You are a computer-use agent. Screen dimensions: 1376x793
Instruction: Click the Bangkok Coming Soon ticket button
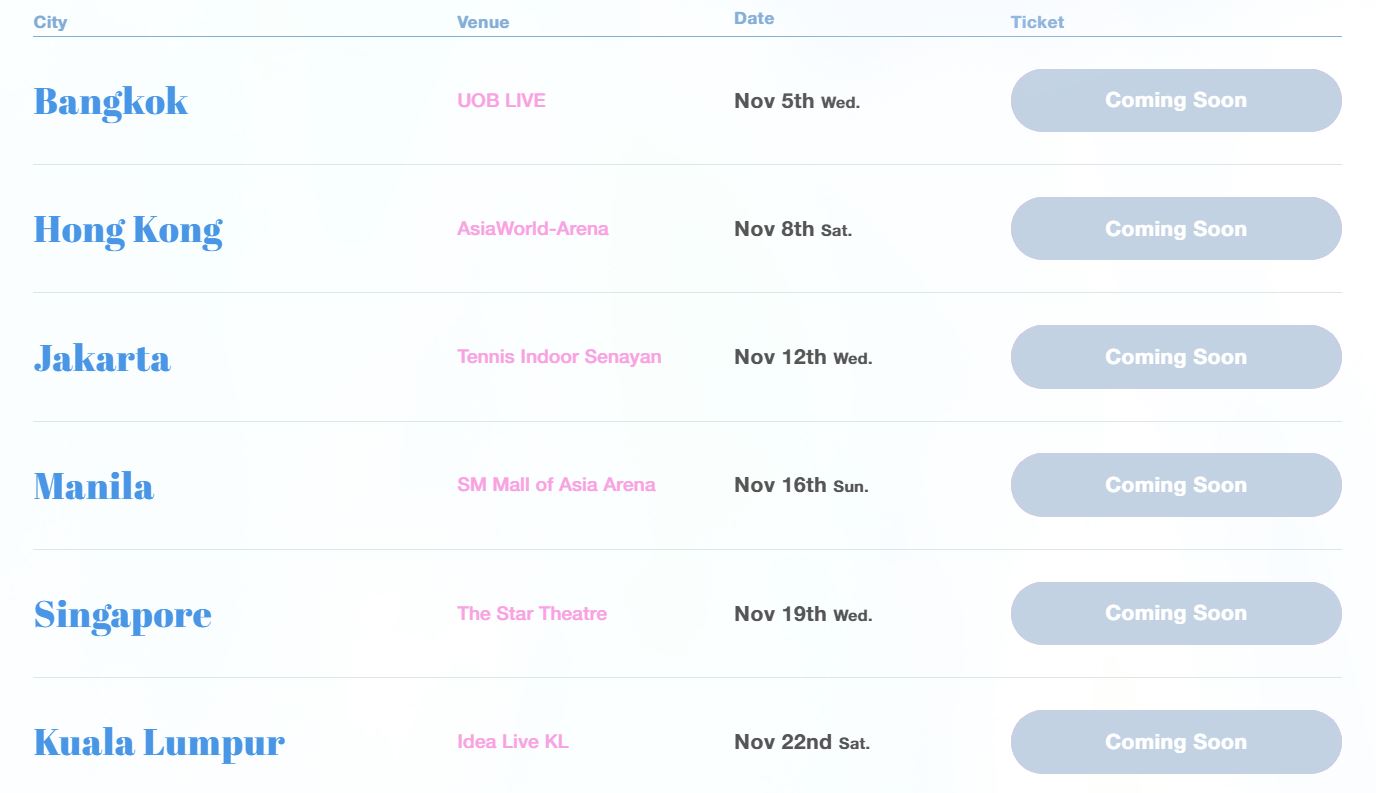pyautogui.click(x=1175, y=100)
